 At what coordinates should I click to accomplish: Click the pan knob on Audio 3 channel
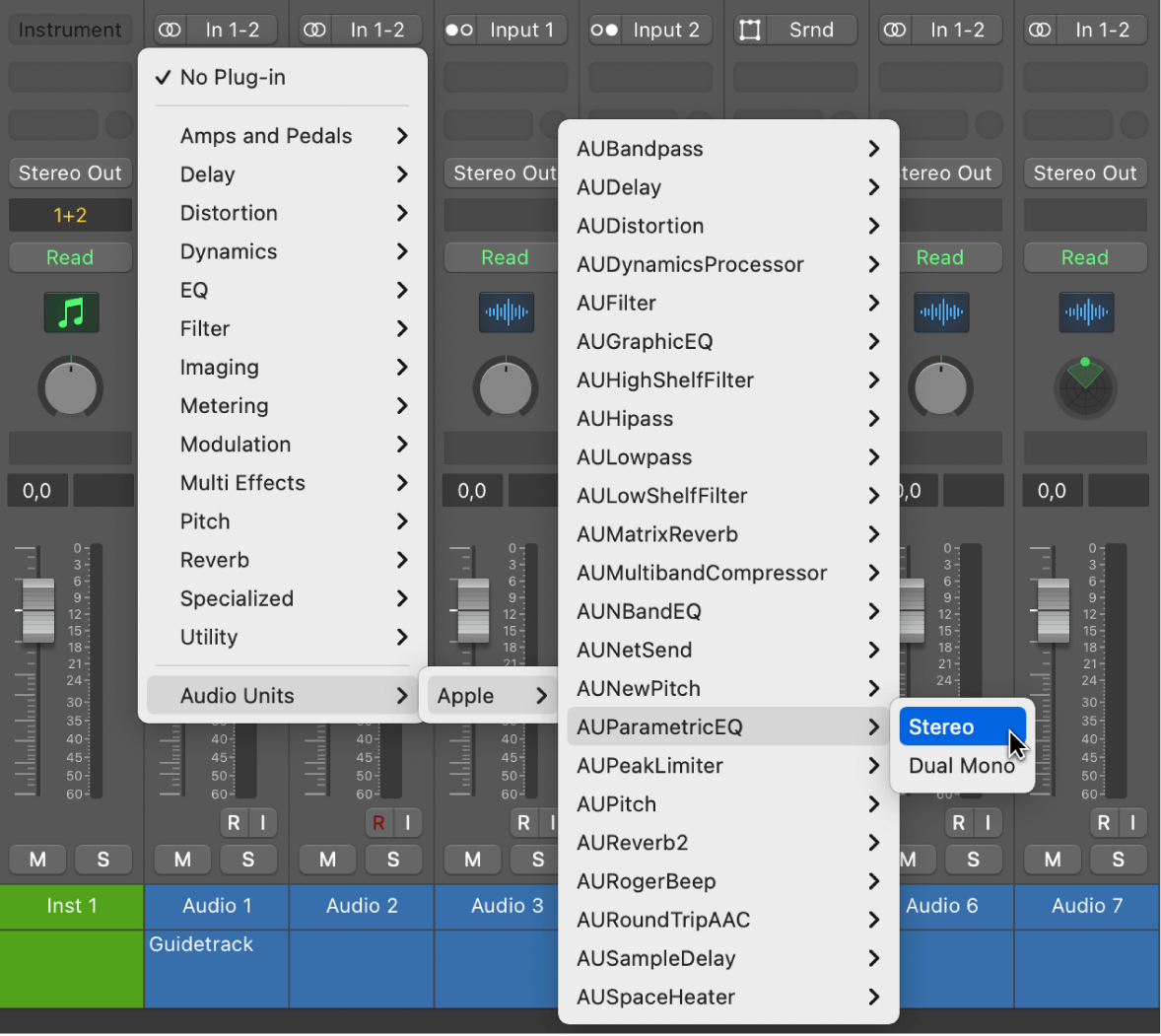(506, 387)
